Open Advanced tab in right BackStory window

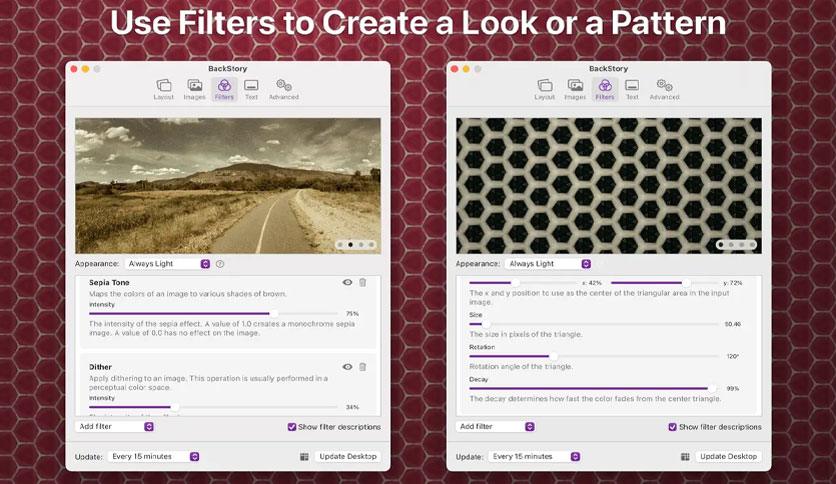click(664, 89)
